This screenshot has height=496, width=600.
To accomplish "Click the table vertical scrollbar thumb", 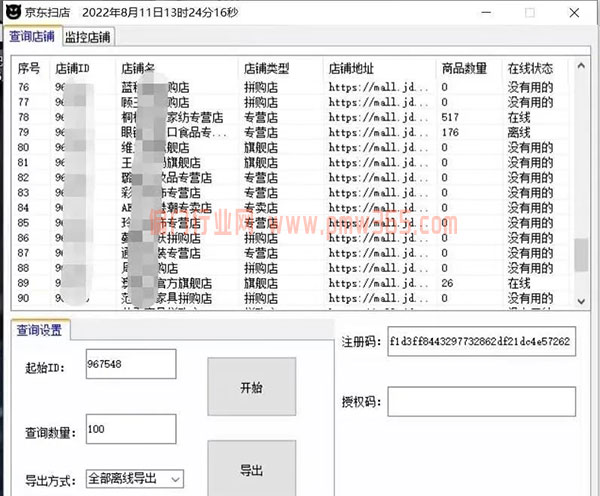I will pos(581,255).
